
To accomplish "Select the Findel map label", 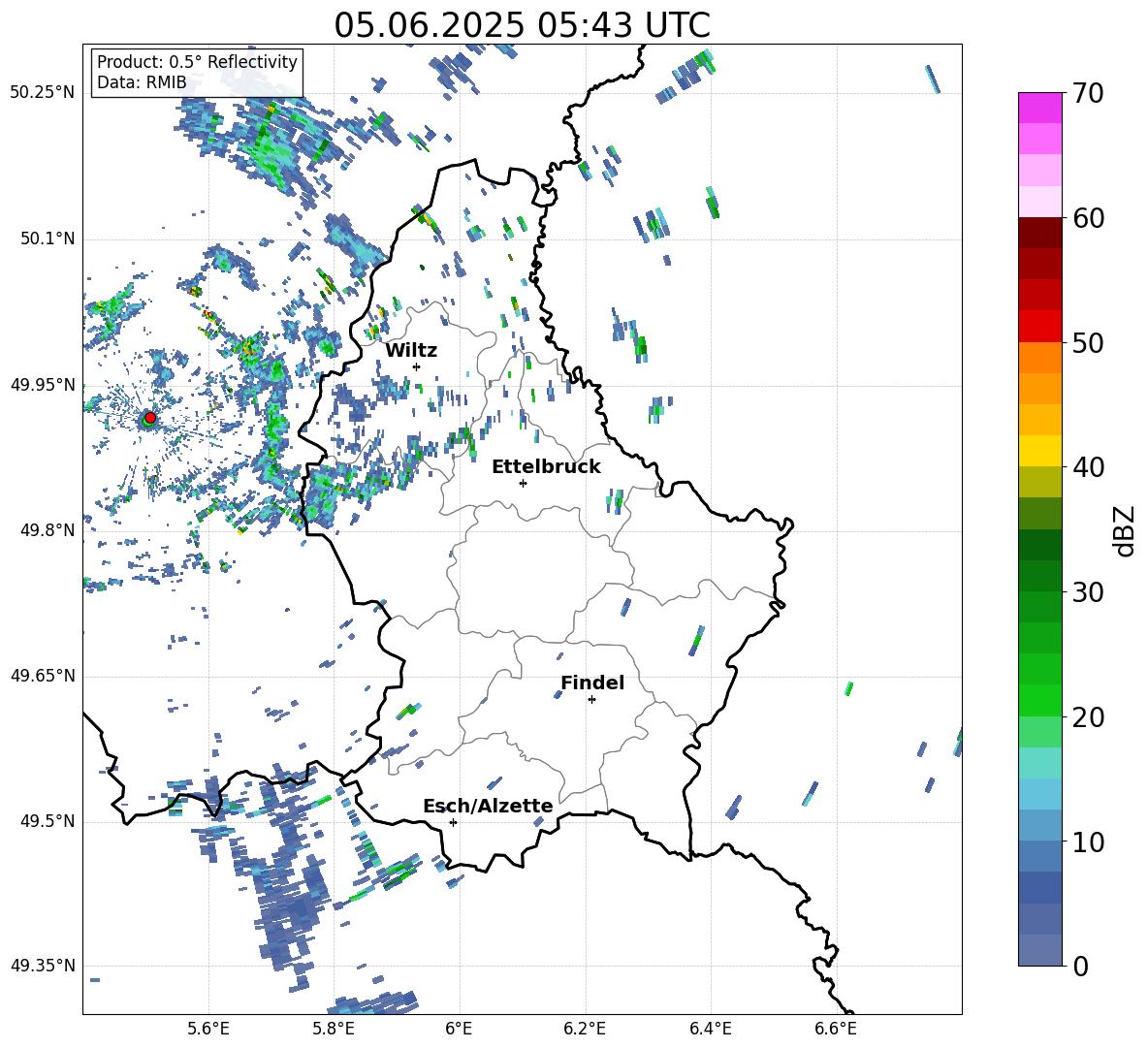I will [x=592, y=683].
